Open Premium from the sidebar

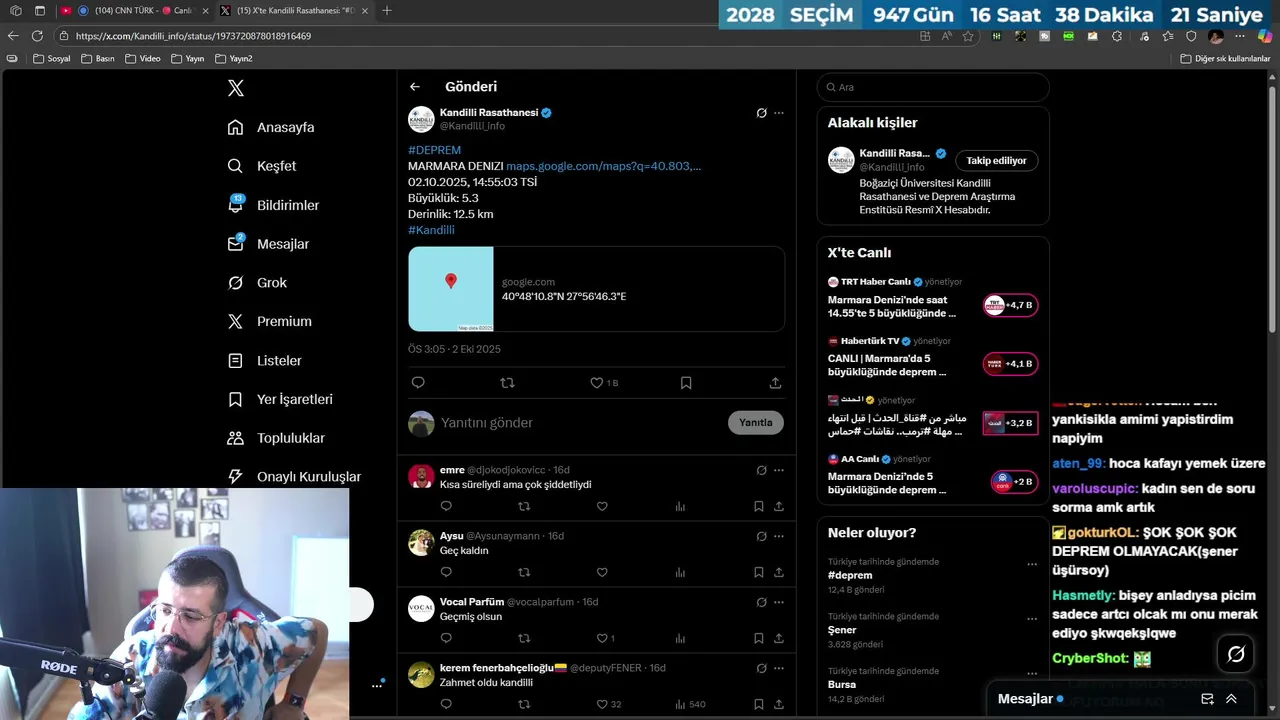tap(270, 321)
